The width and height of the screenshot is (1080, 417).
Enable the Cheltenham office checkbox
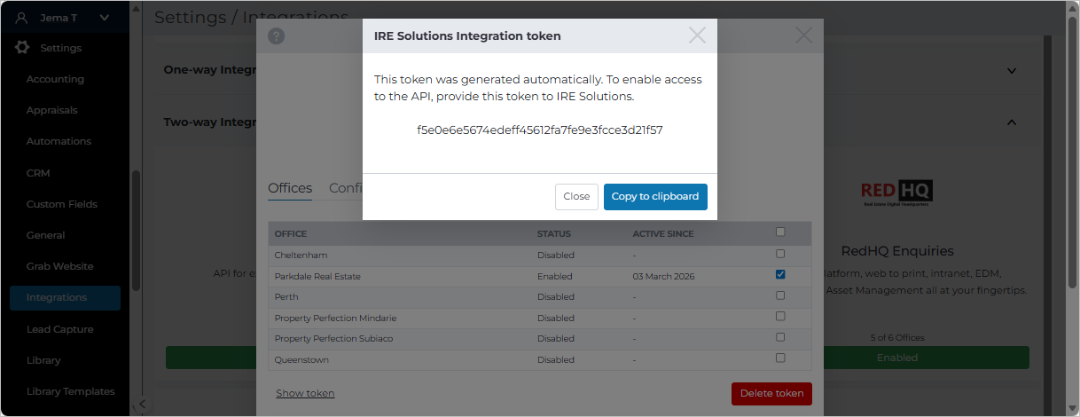(x=780, y=254)
